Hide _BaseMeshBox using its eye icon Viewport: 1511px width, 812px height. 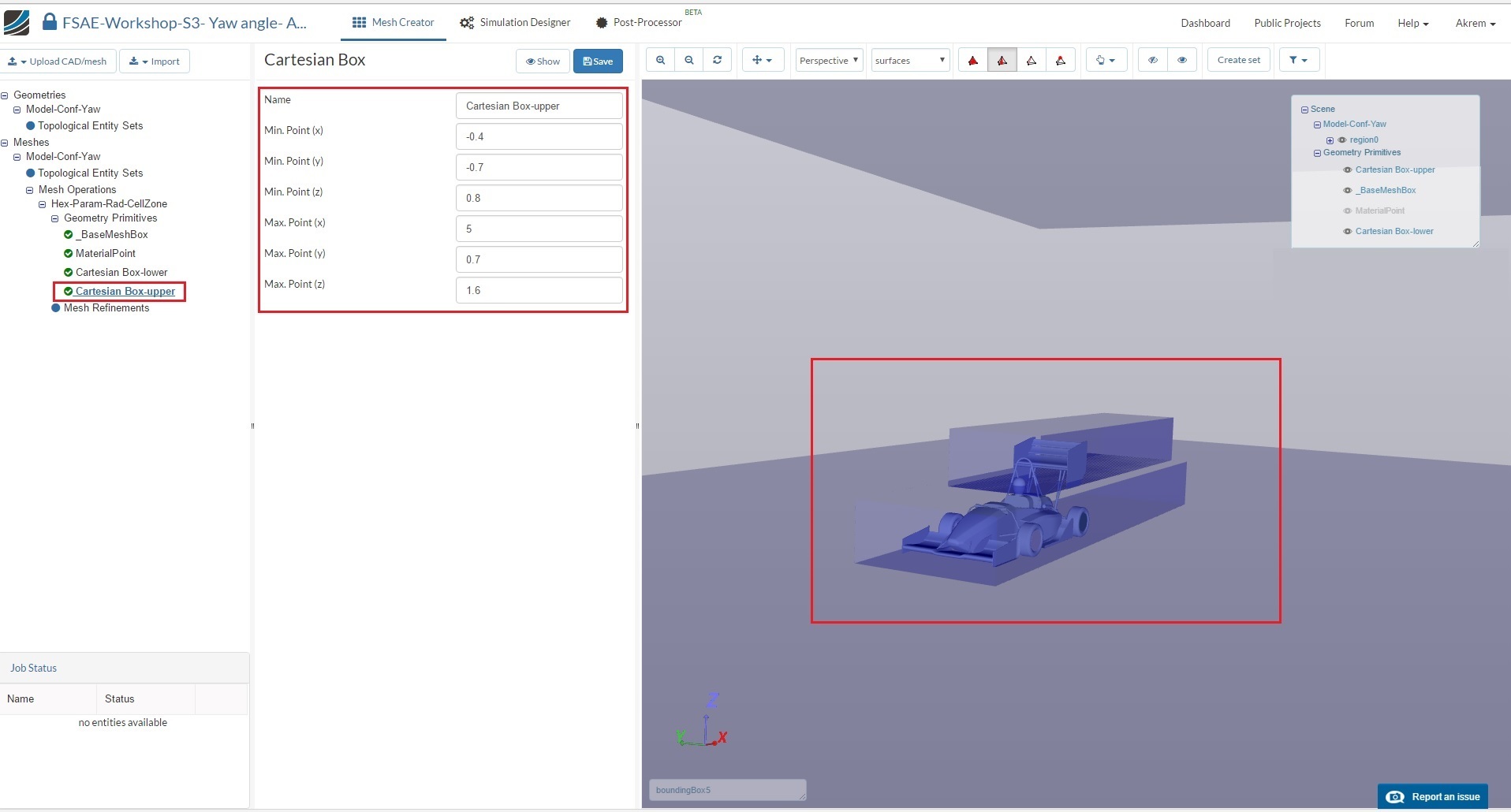tap(1347, 191)
